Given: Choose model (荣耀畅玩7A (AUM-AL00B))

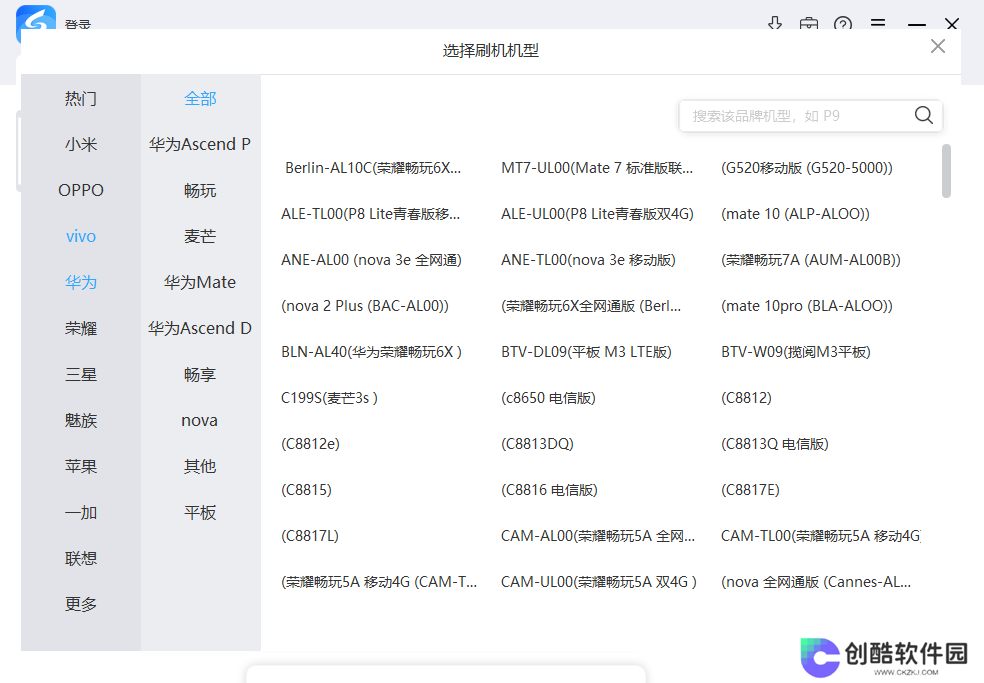Looking at the screenshot, I should coord(811,260).
